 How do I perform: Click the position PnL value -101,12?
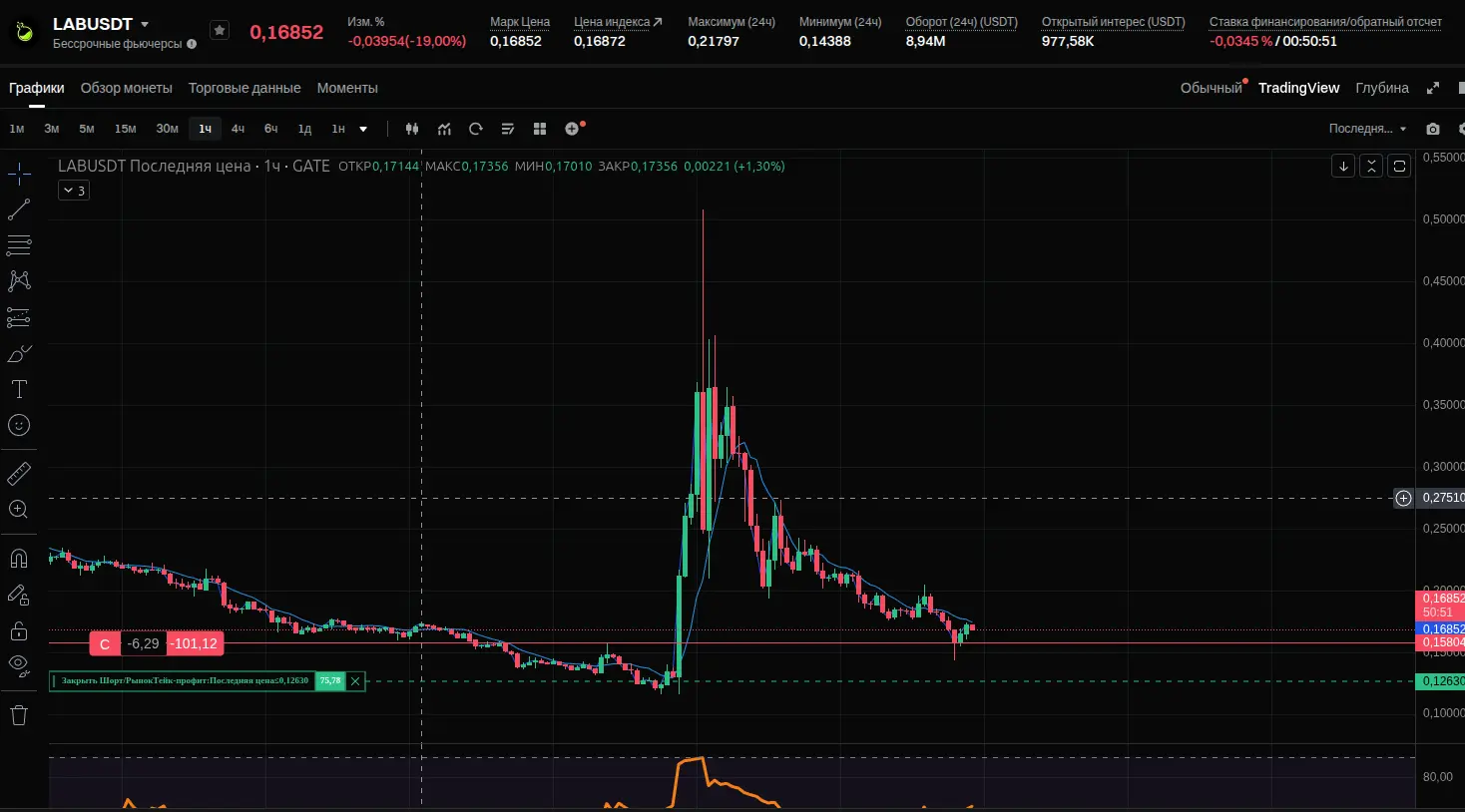194,644
